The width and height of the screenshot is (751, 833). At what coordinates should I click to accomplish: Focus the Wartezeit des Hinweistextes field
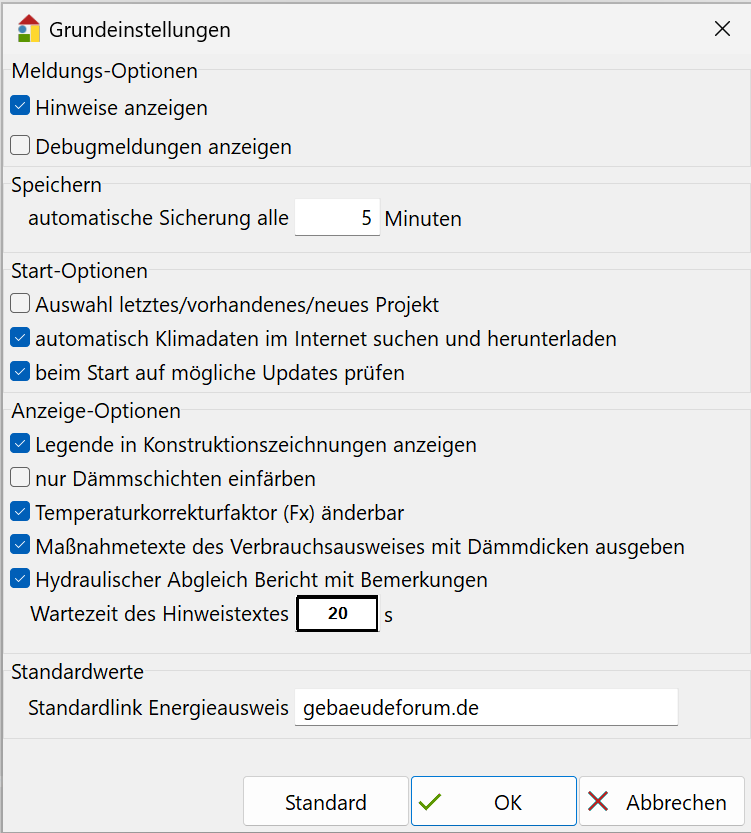tap(337, 614)
